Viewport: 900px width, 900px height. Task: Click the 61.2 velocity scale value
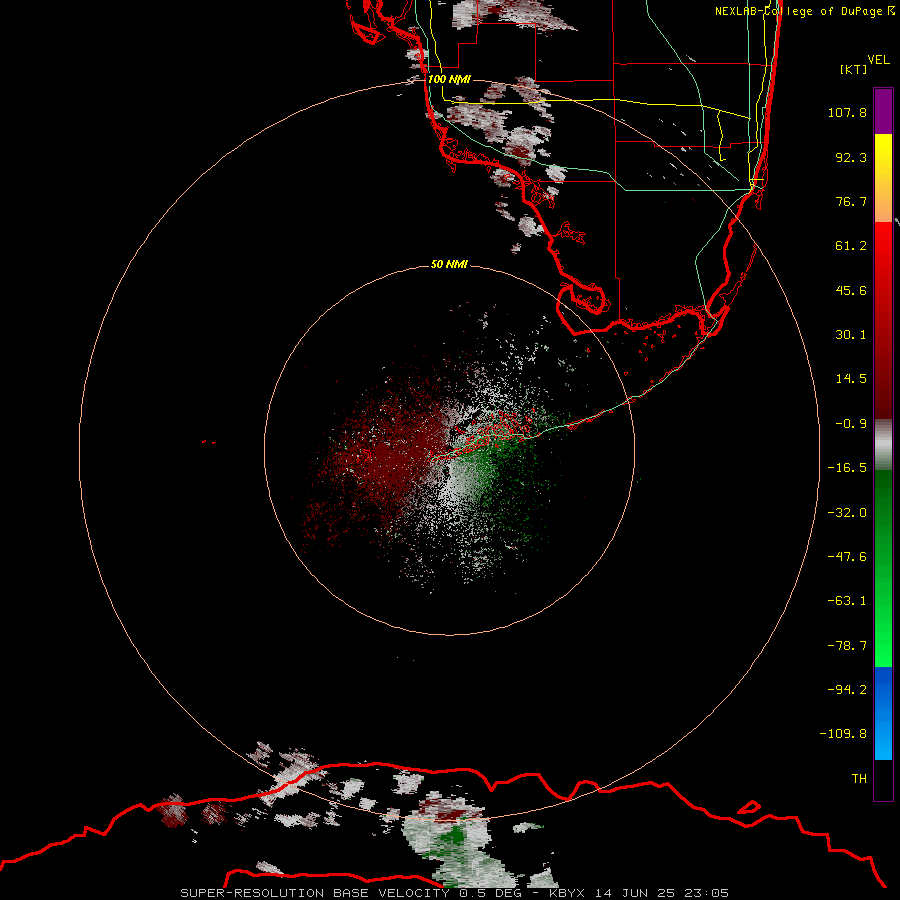[x=851, y=246]
